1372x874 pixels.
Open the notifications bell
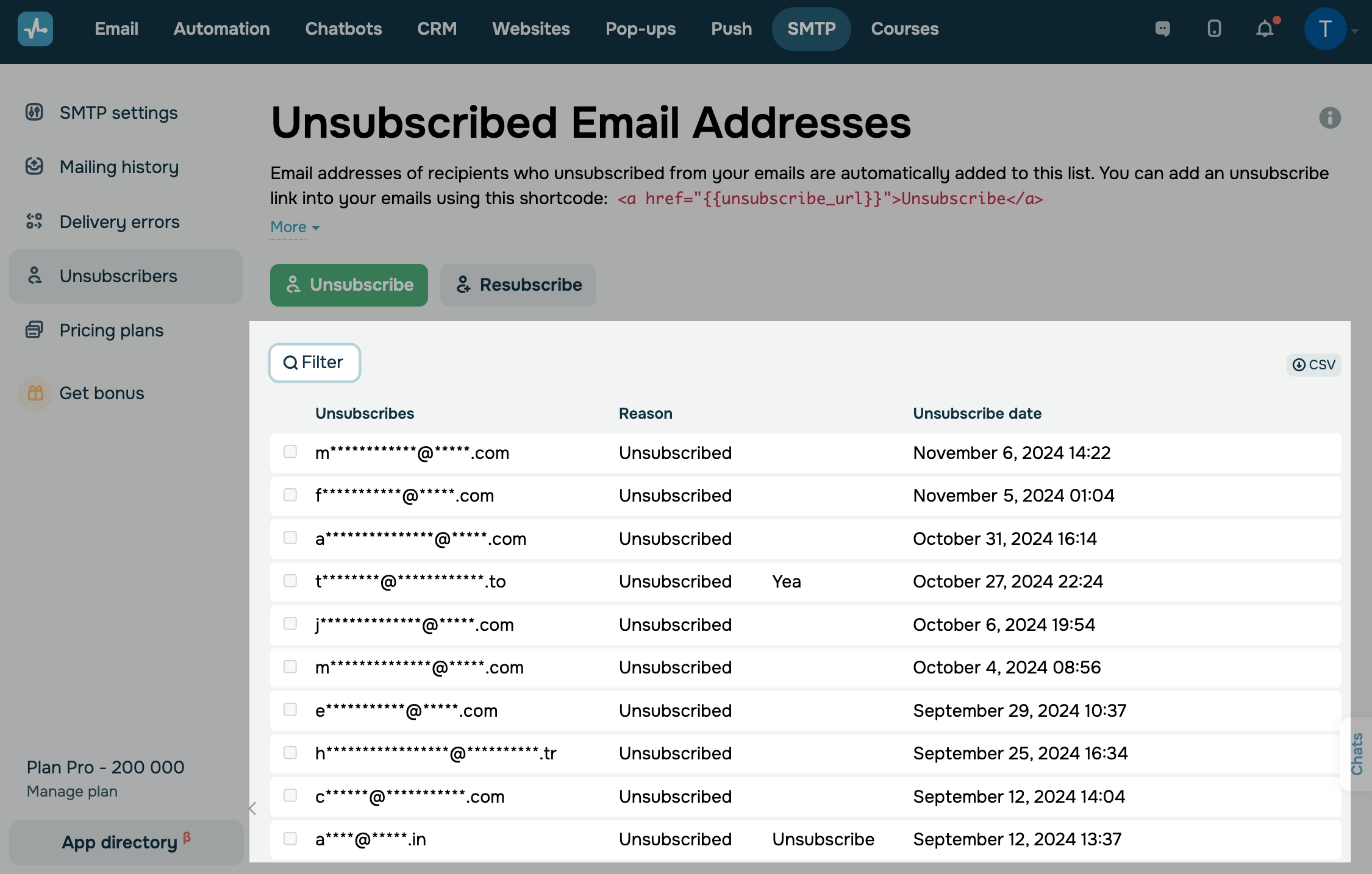pos(1265,29)
